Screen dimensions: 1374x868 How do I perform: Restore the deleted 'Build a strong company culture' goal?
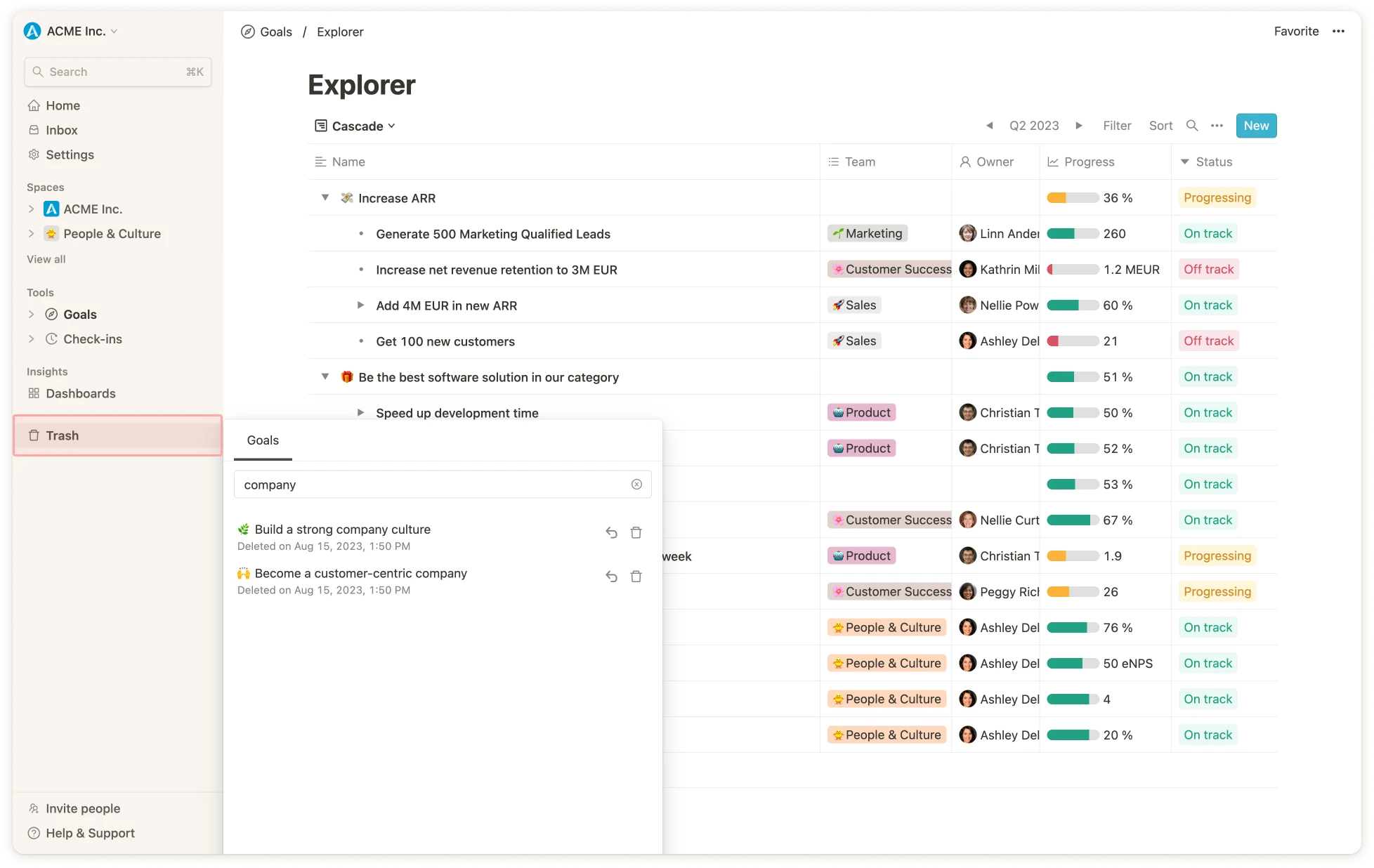tap(611, 532)
